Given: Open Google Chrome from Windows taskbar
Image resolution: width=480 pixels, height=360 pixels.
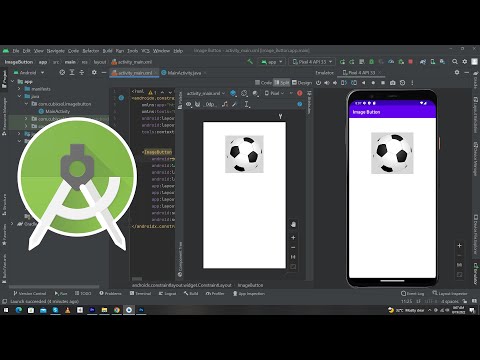Looking at the screenshot, I should 117,310.
